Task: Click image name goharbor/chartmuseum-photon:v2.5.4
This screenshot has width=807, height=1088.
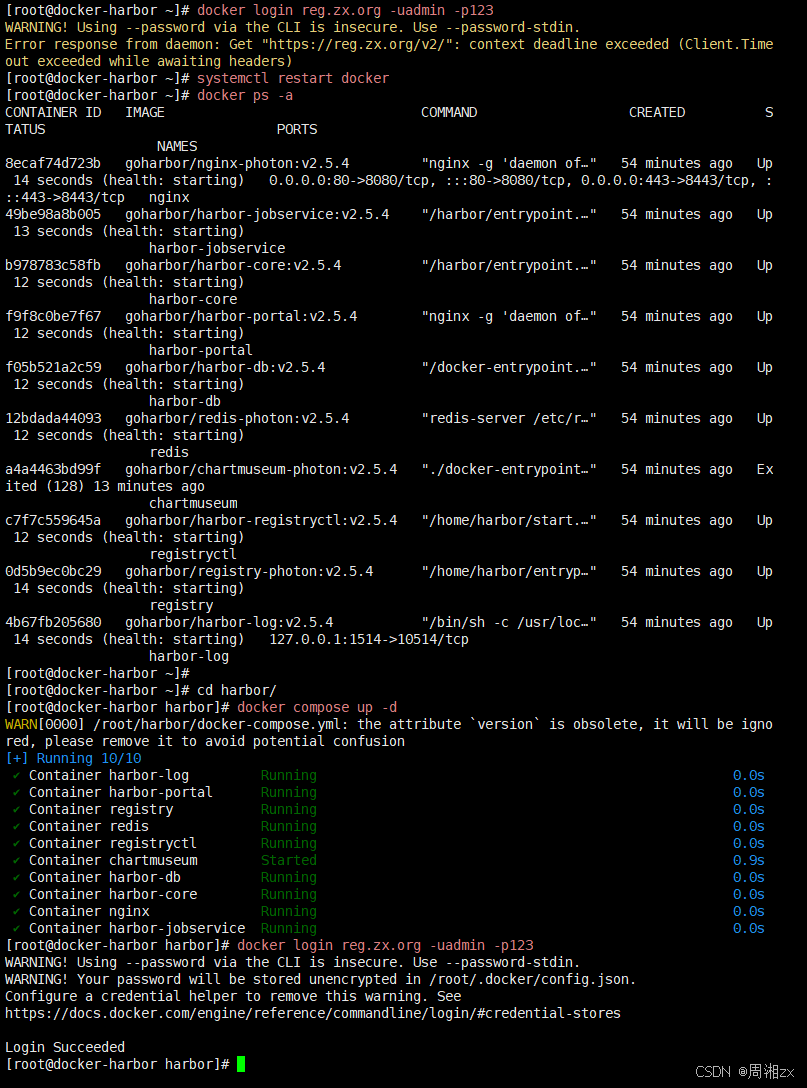Action: tap(262, 469)
